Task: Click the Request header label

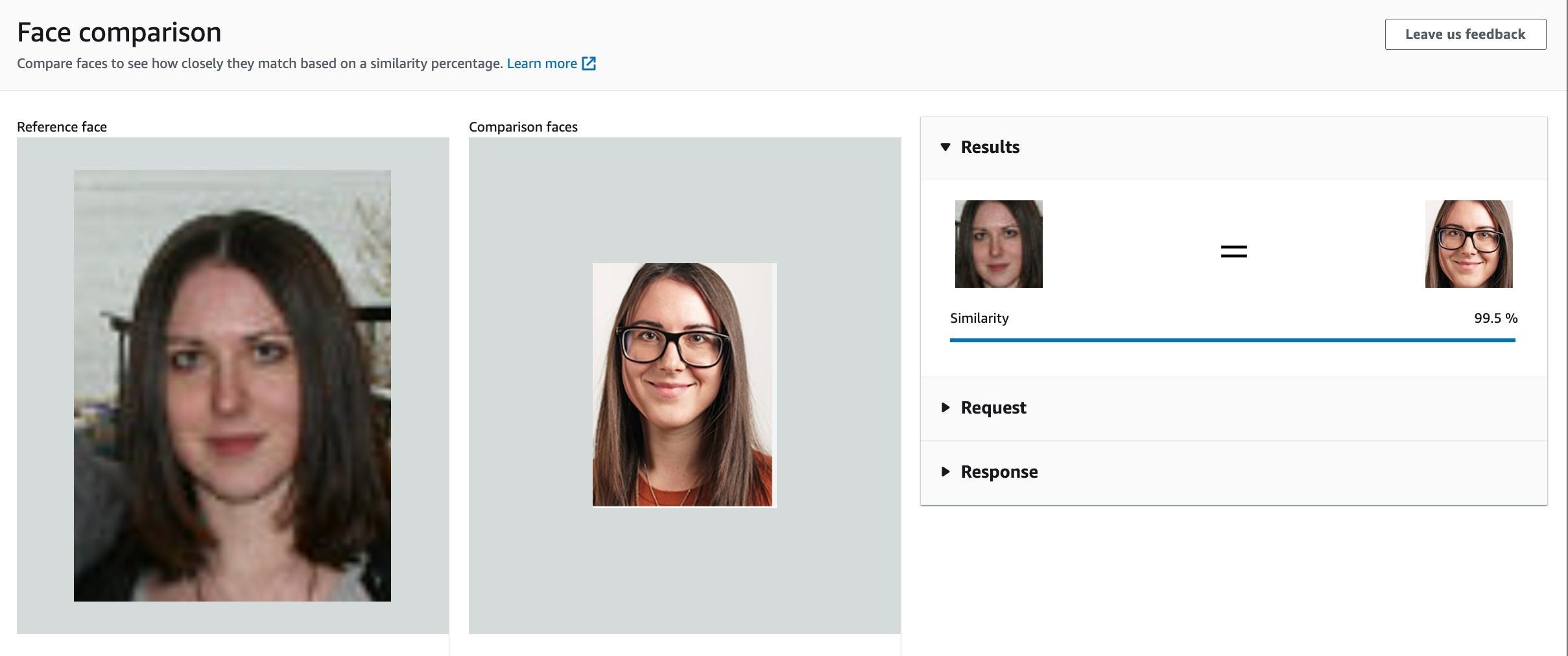Action: [993, 408]
